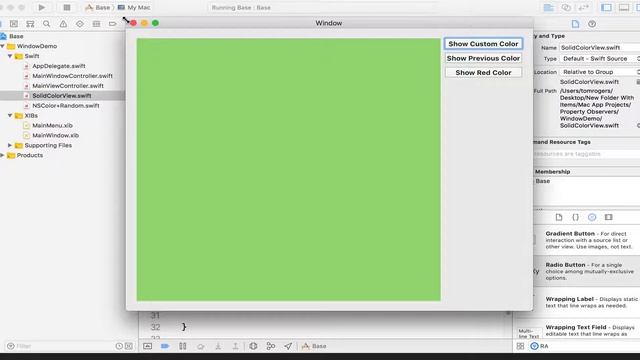This screenshot has height=360, width=640.
Task: Open the Location dropdown Relative to Group
Action: tap(600, 72)
